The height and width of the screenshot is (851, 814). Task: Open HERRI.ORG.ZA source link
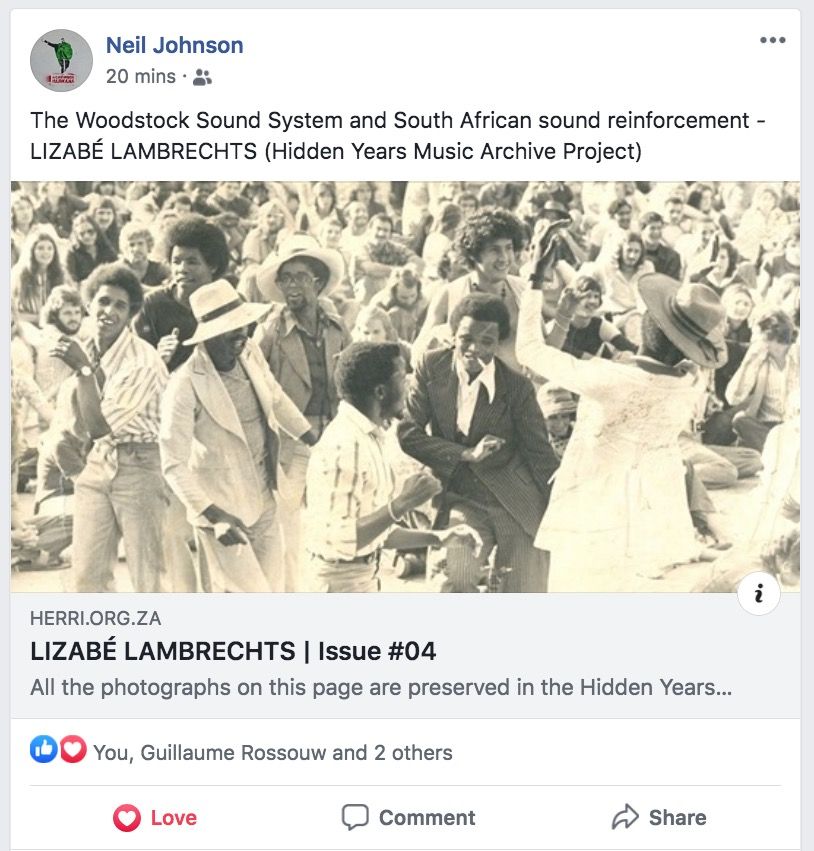tap(96, 618)
